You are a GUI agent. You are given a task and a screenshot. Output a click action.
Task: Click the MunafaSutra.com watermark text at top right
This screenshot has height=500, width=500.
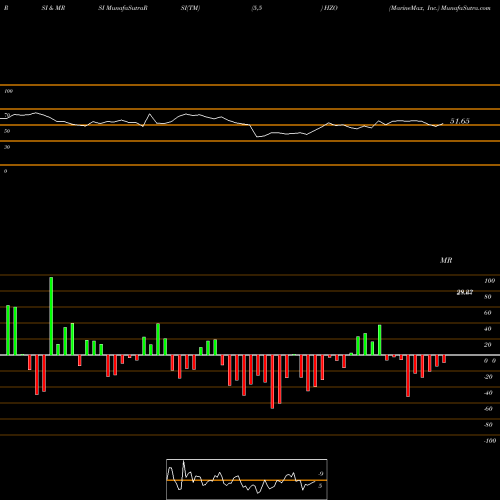pyautogui.click(x=466, y=8)
